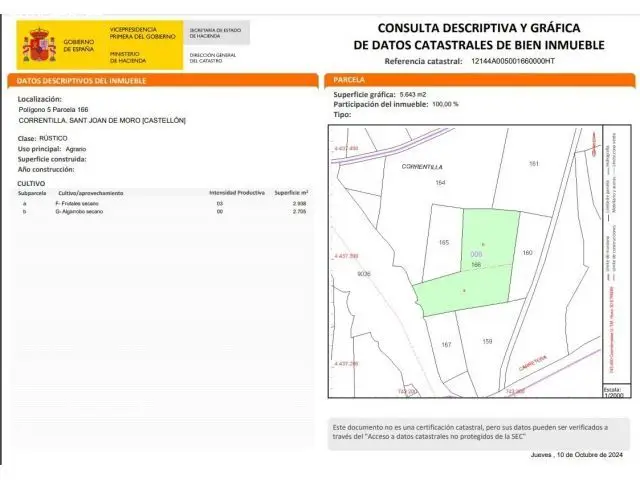Select 'DIRECCIÓN GENERAL DEL CATASTRO' text
Screen dimensions: 640x480
[212, 58]
